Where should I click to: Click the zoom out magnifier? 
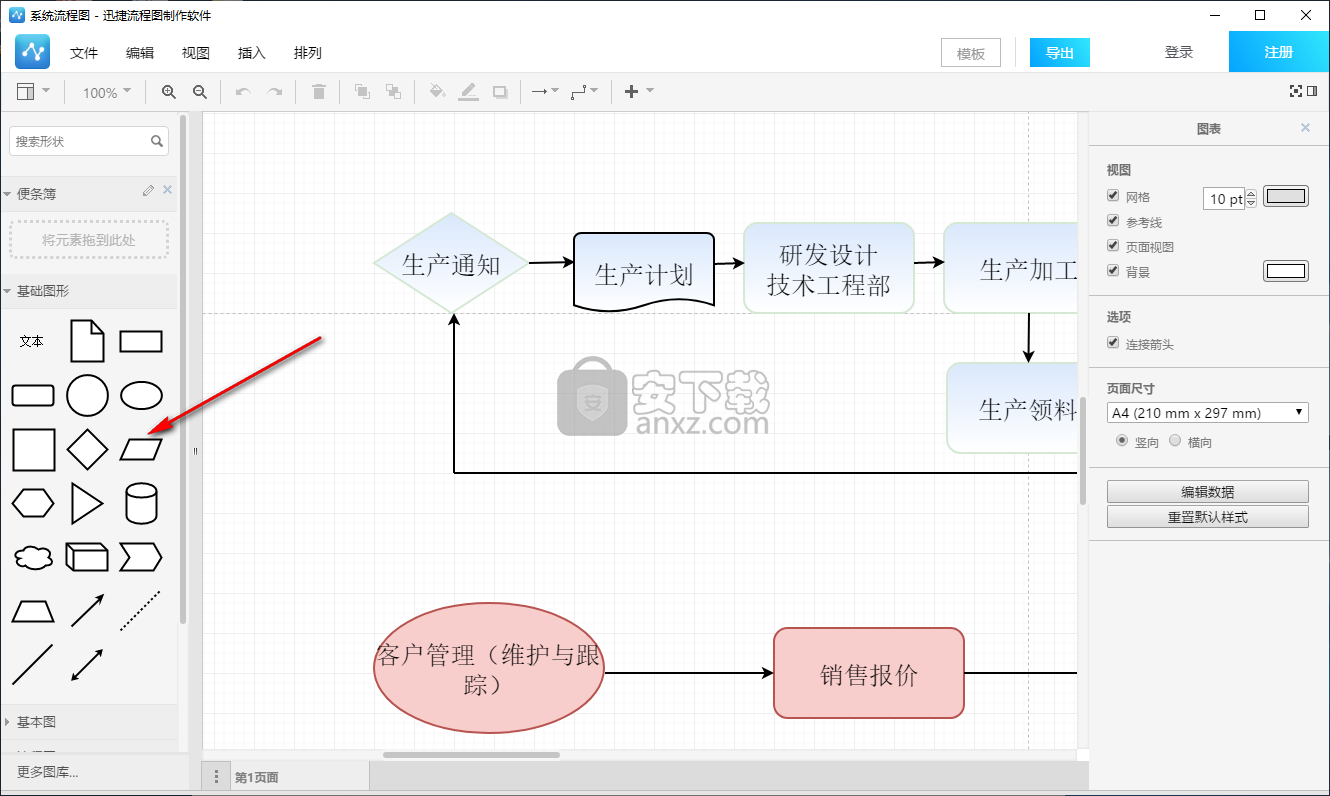pyautogui.click(x=200, y=92)
